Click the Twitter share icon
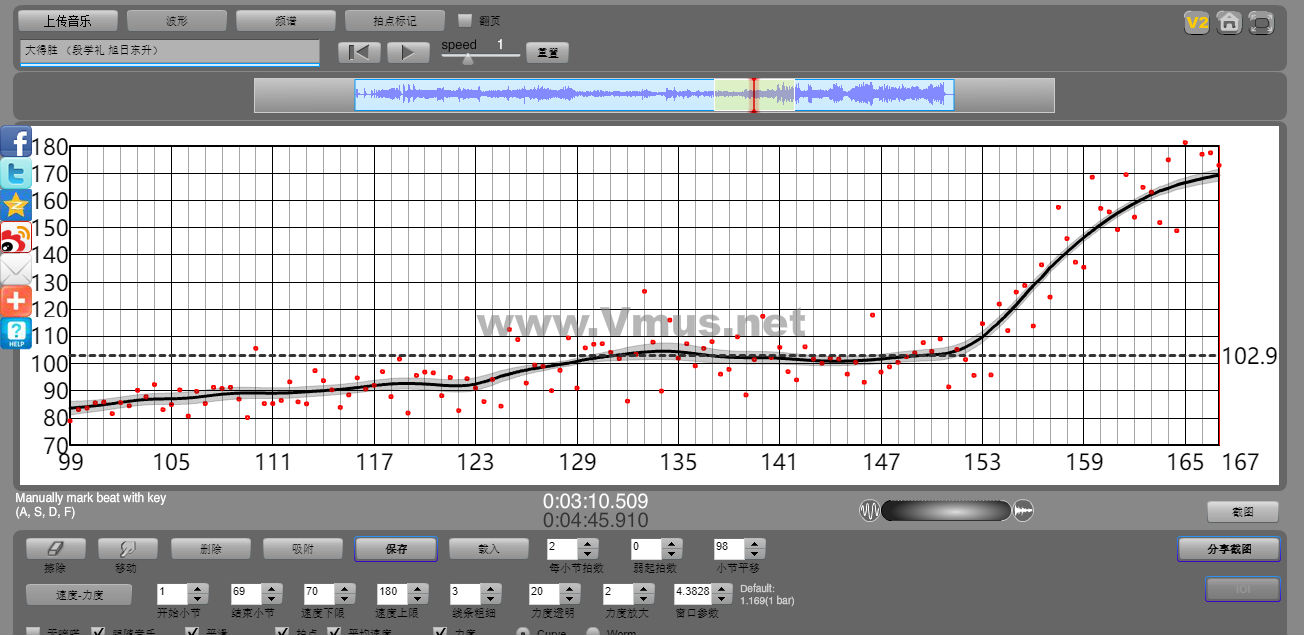 [x=16, y=174]
